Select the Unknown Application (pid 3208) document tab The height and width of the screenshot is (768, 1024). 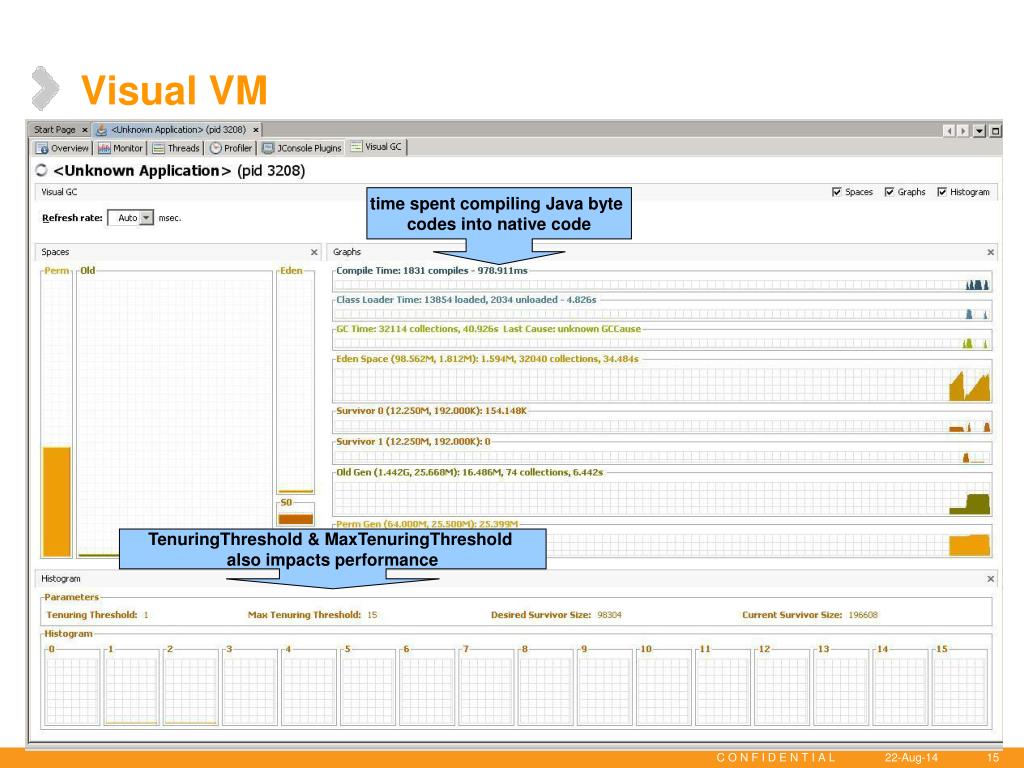coord(178,130)
